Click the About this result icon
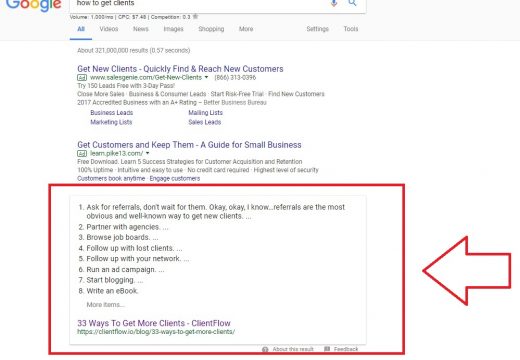This screenshot has width=520, height=360. [x=265, y=349]
